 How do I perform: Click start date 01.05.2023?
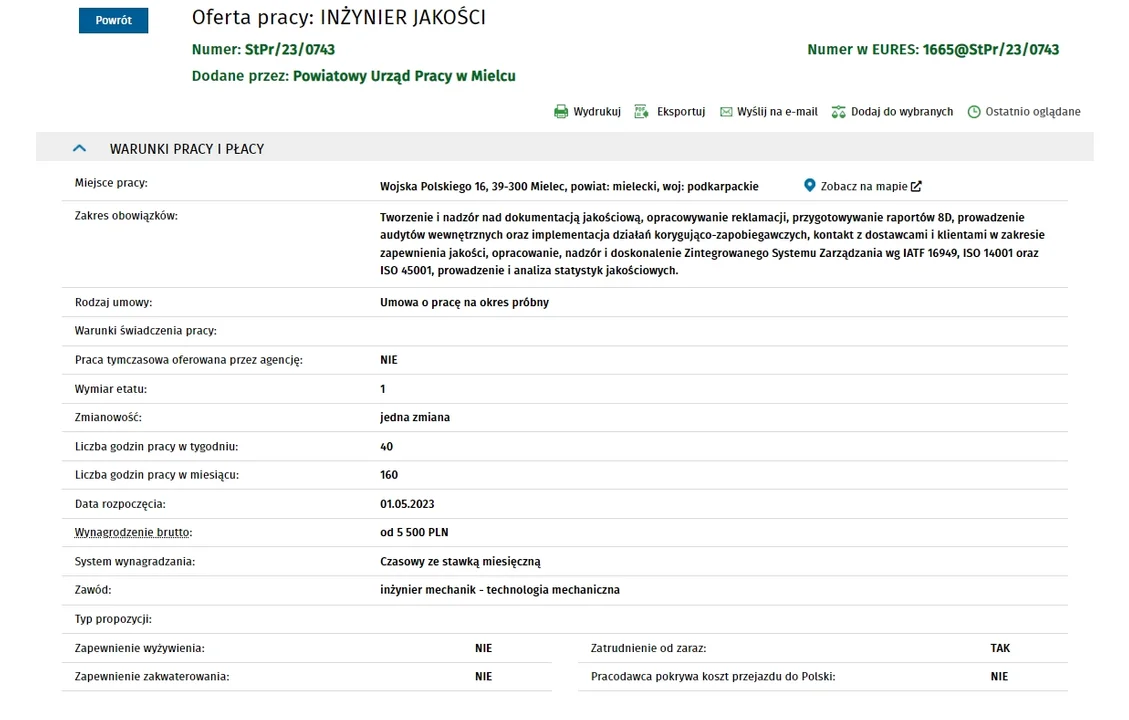point(408,504)
